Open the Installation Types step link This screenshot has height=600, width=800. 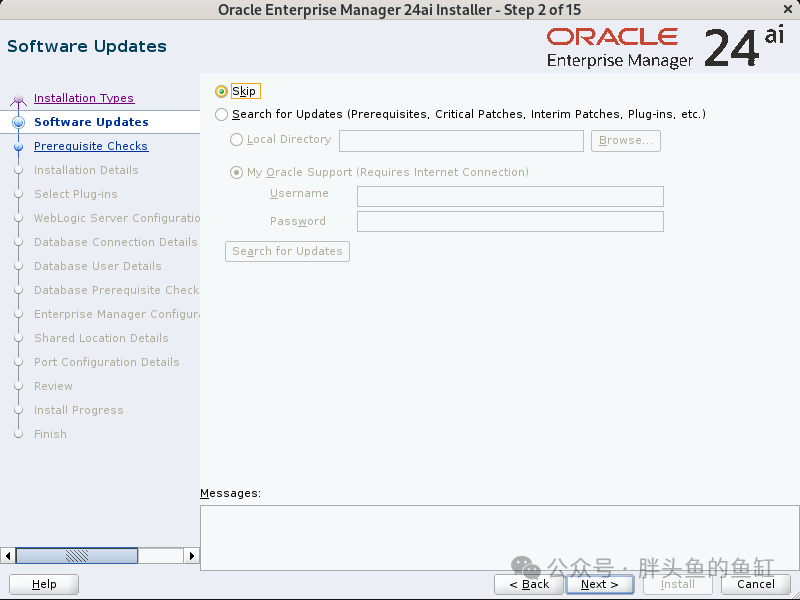(84, 98)
